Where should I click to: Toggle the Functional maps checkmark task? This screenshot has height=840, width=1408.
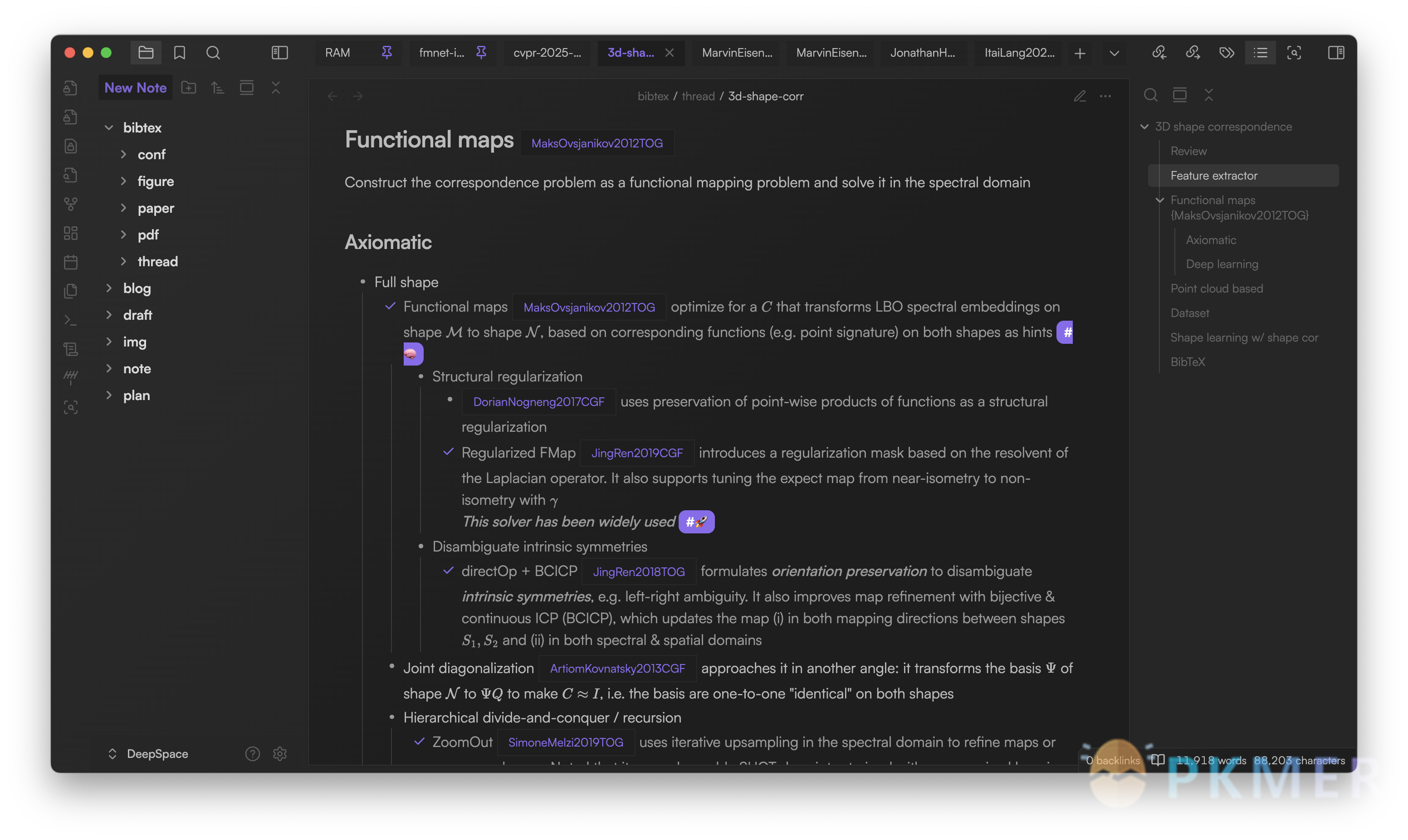pyautogui.click(x=390, y=306)
